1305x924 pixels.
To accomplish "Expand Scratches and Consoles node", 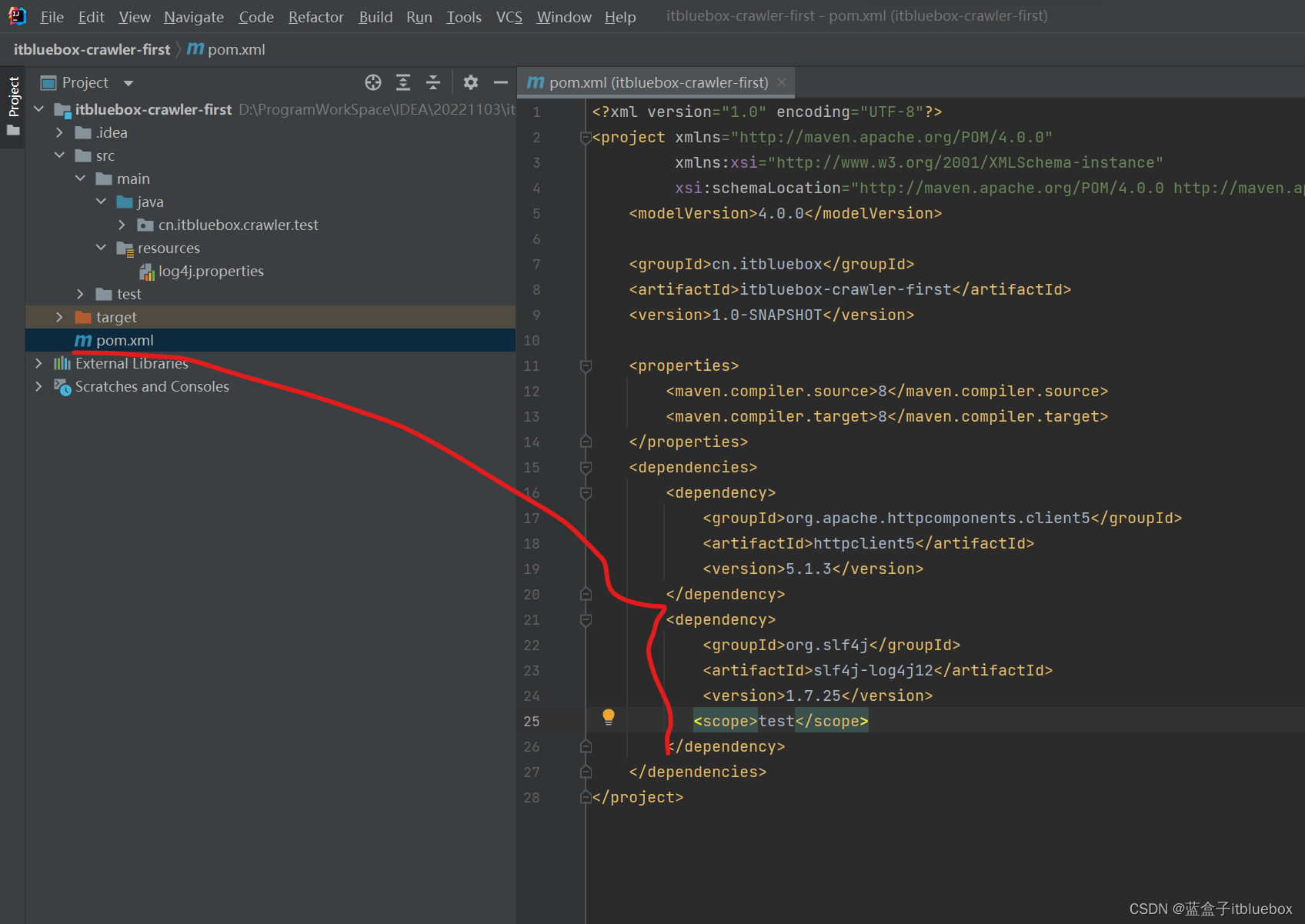I will [x=39, y=386].
